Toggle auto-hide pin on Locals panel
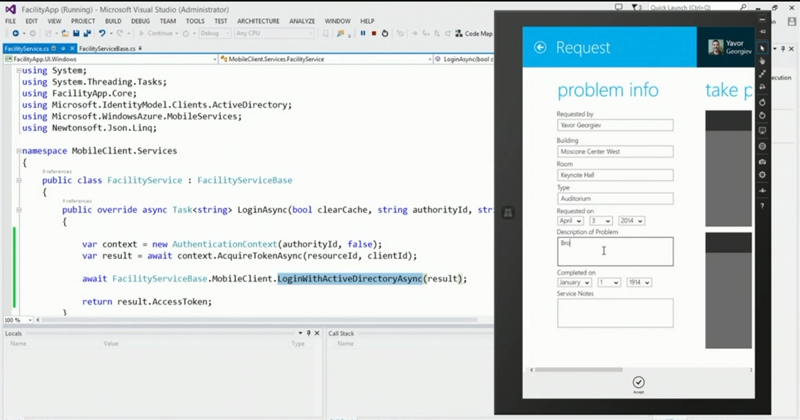This screenshot has height=420, width=800. [308, 333]
